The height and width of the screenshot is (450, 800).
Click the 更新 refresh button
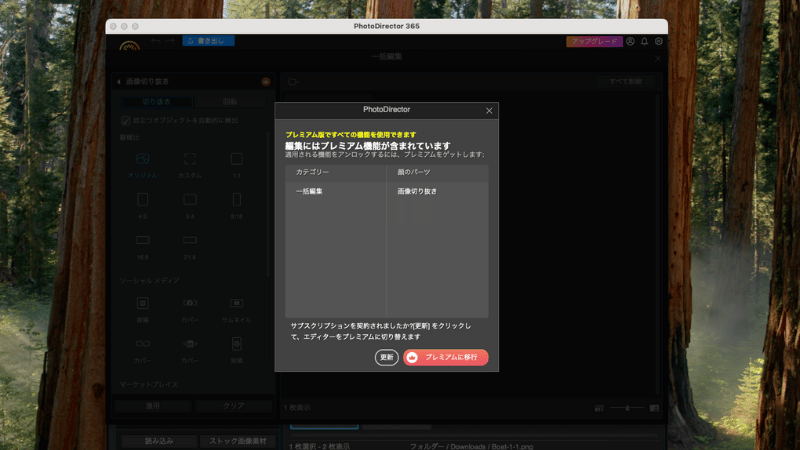[x=386, y=357]
